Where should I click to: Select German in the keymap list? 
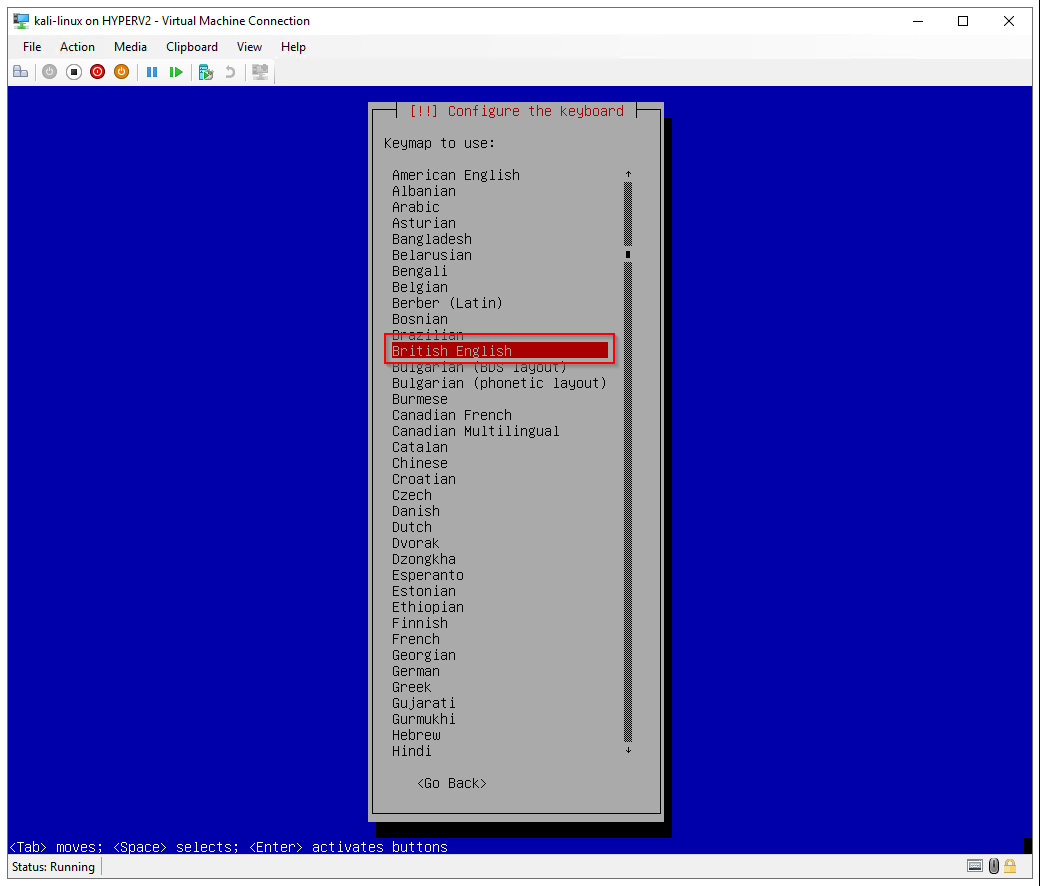pyautogui.click(x=416, y=671)
